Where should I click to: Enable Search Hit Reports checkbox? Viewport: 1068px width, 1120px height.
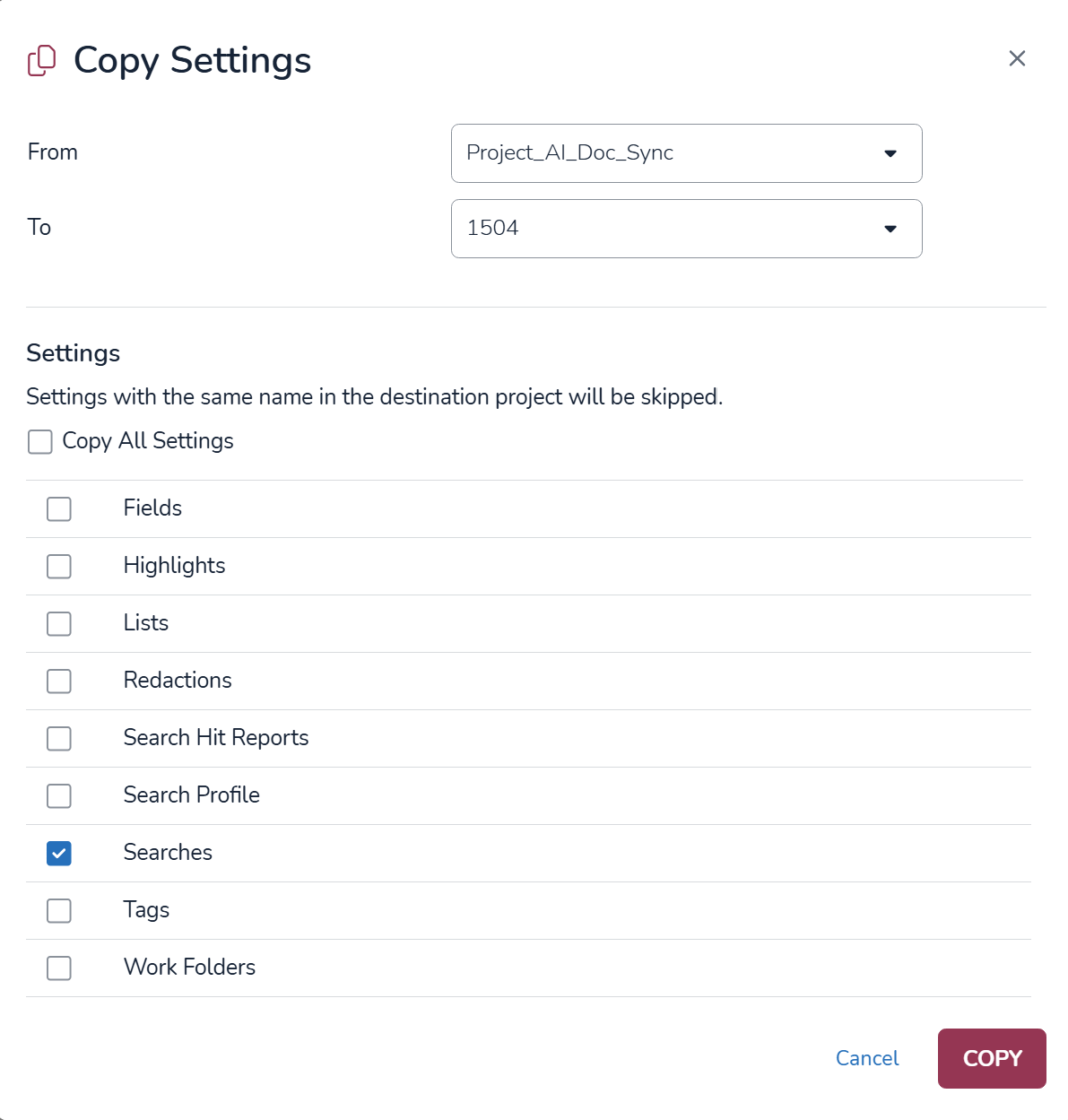click(x=59, y=738)
